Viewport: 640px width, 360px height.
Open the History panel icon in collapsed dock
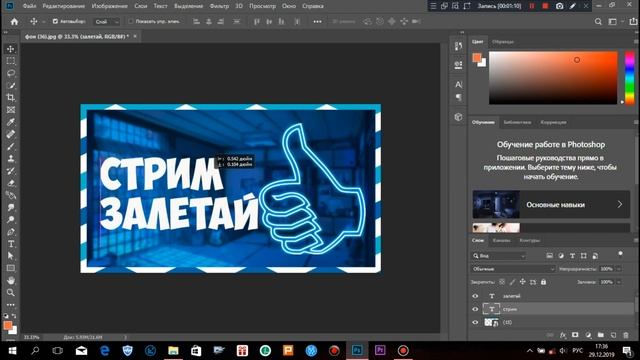coord(458,46)
